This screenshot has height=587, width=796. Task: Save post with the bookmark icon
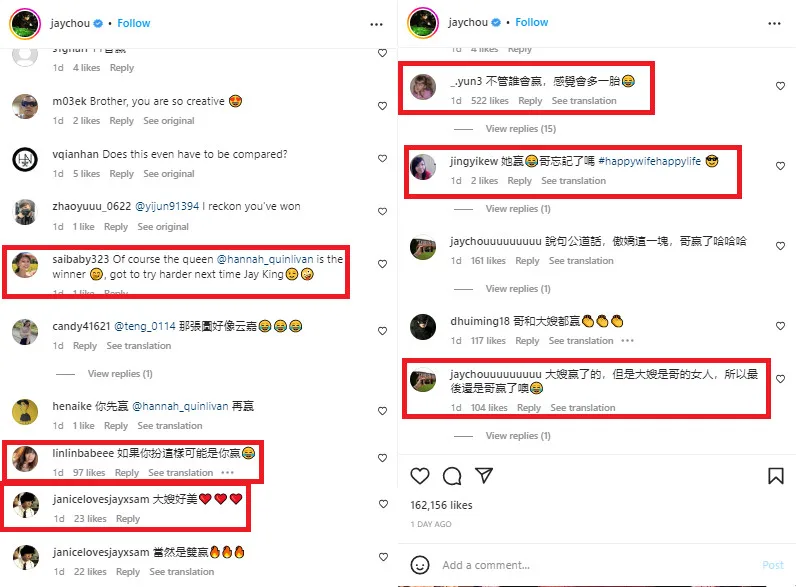(776, 476)
